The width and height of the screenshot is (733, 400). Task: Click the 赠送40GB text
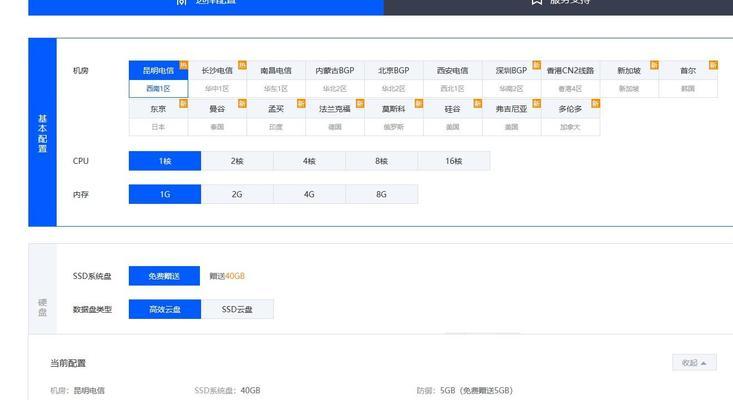pos(227,276)
